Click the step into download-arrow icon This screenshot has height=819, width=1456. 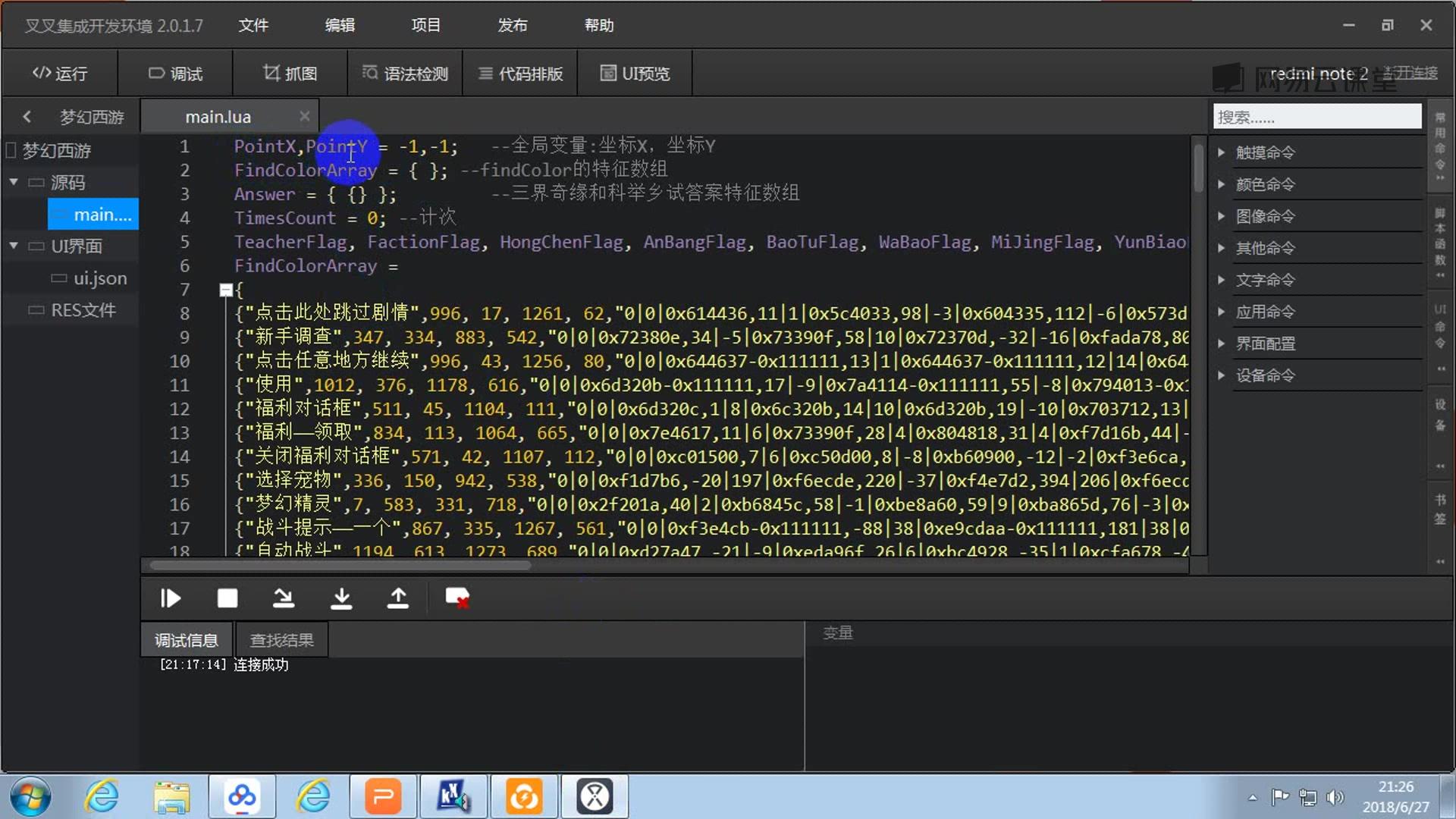coord(341,598)
